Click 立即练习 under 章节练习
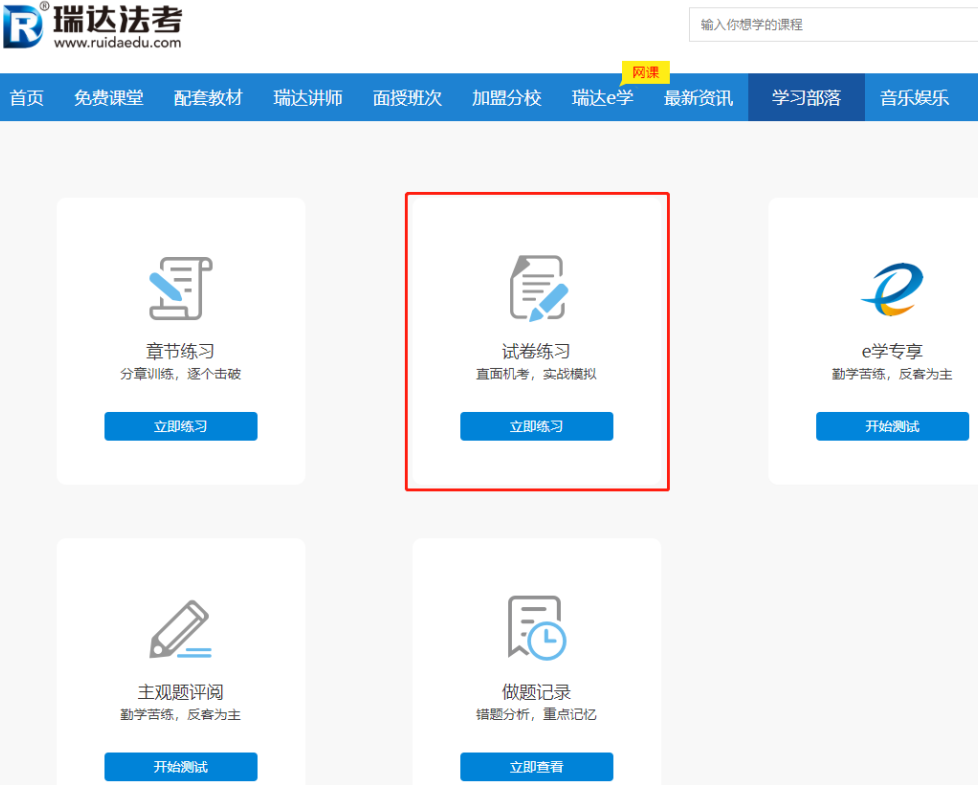The width and height of the screenshot is (978, 785). coord(181,426)
